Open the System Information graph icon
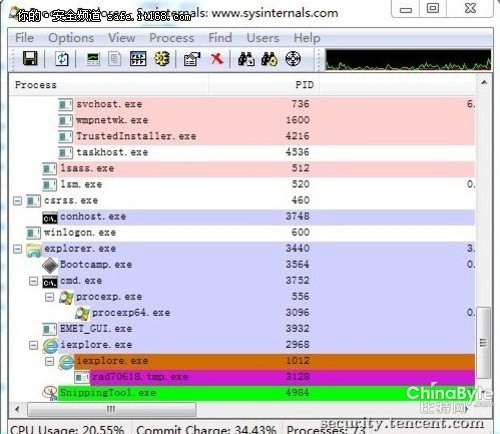Screen dimensions: 500x434 tap(93, 59)
